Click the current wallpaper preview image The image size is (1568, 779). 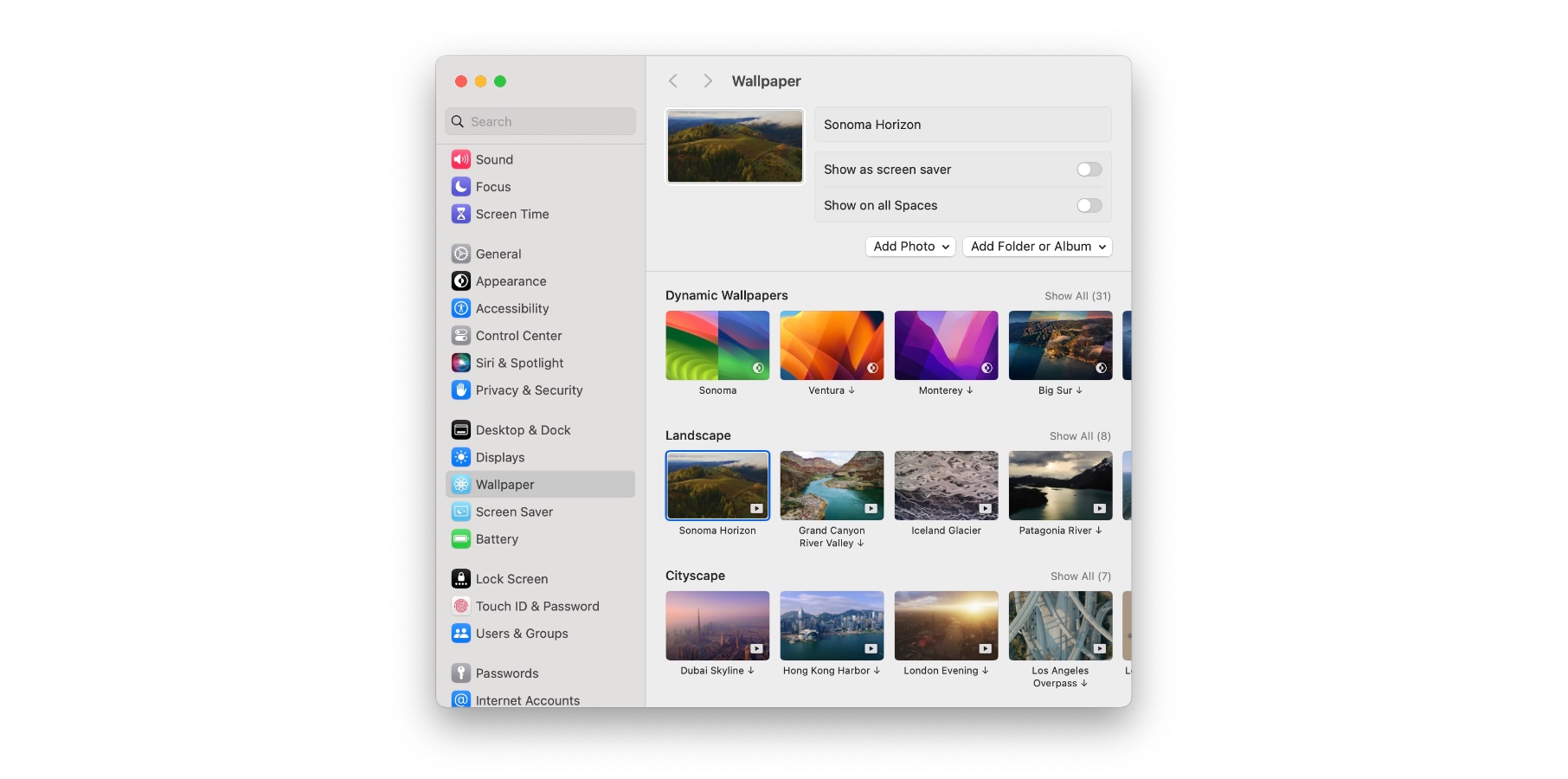(x=735, y=146)
